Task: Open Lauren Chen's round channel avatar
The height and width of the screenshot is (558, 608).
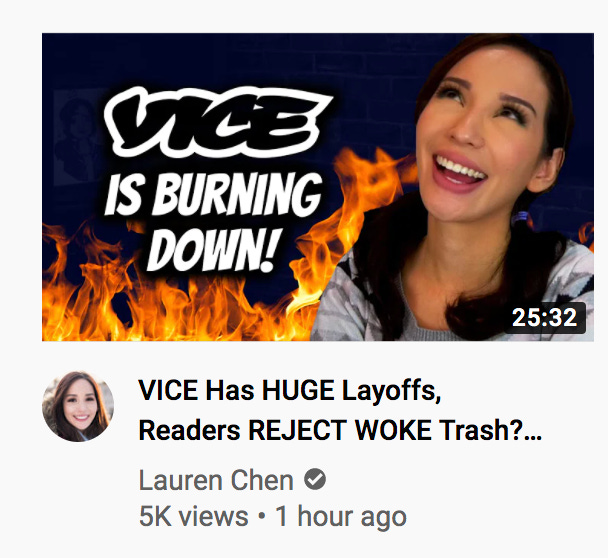Action: pos(78,406)
